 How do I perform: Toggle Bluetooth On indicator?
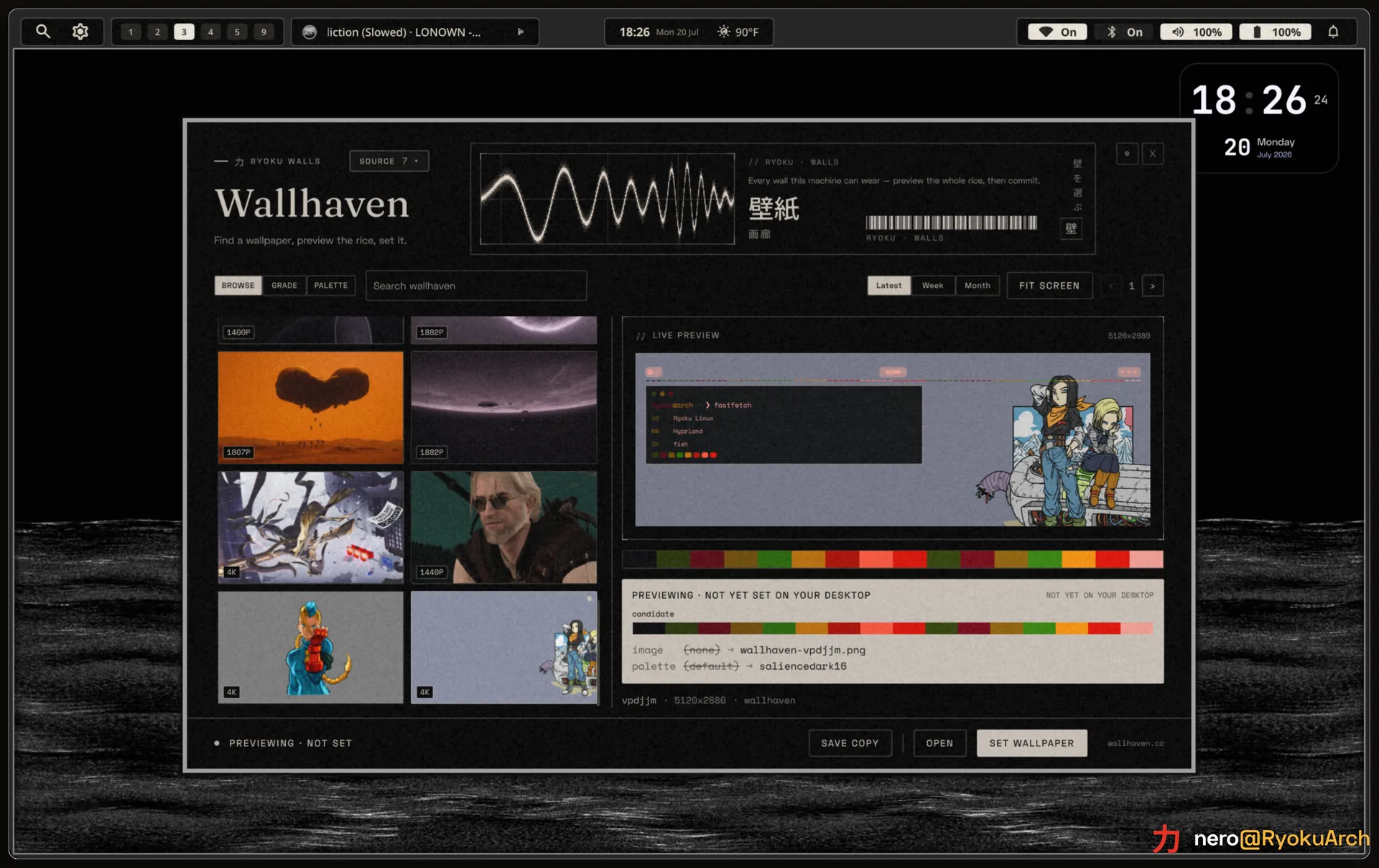coord(1125,32)
